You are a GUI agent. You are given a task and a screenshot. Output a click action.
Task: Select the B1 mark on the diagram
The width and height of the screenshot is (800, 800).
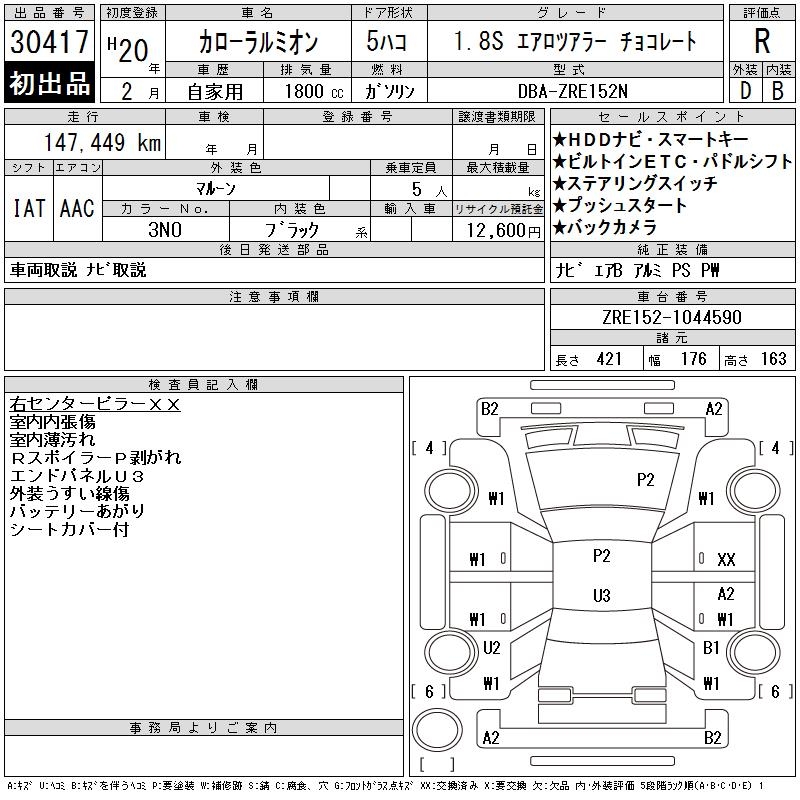pos(711,648)
